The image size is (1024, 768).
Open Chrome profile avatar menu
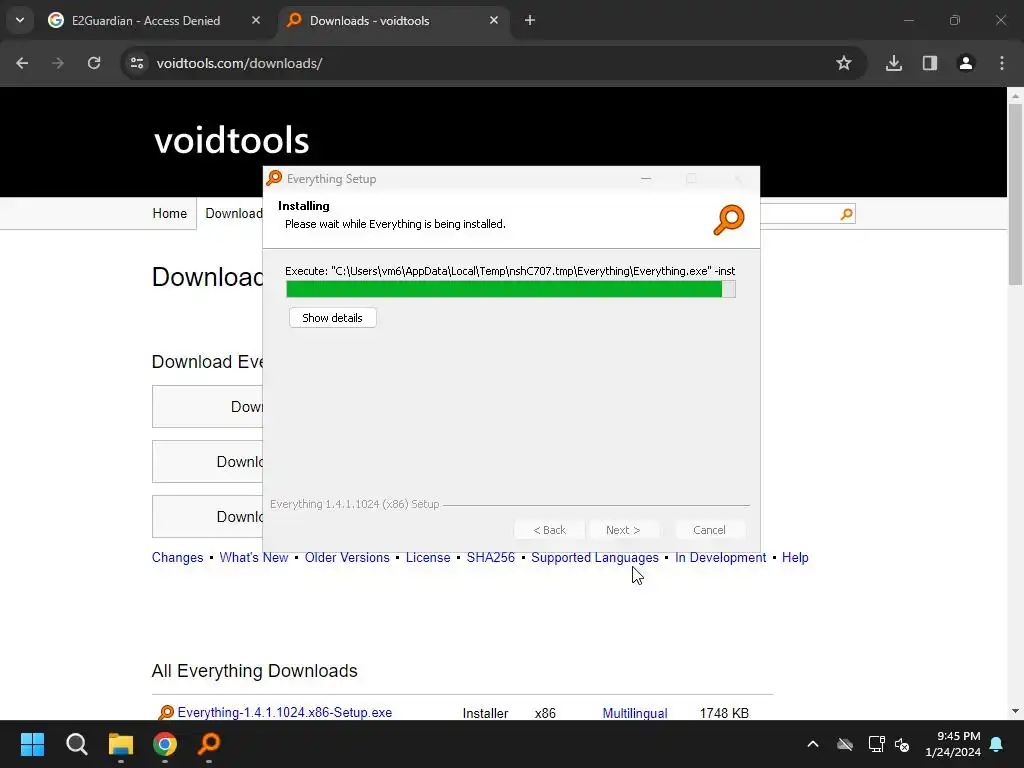pos(966,63)
